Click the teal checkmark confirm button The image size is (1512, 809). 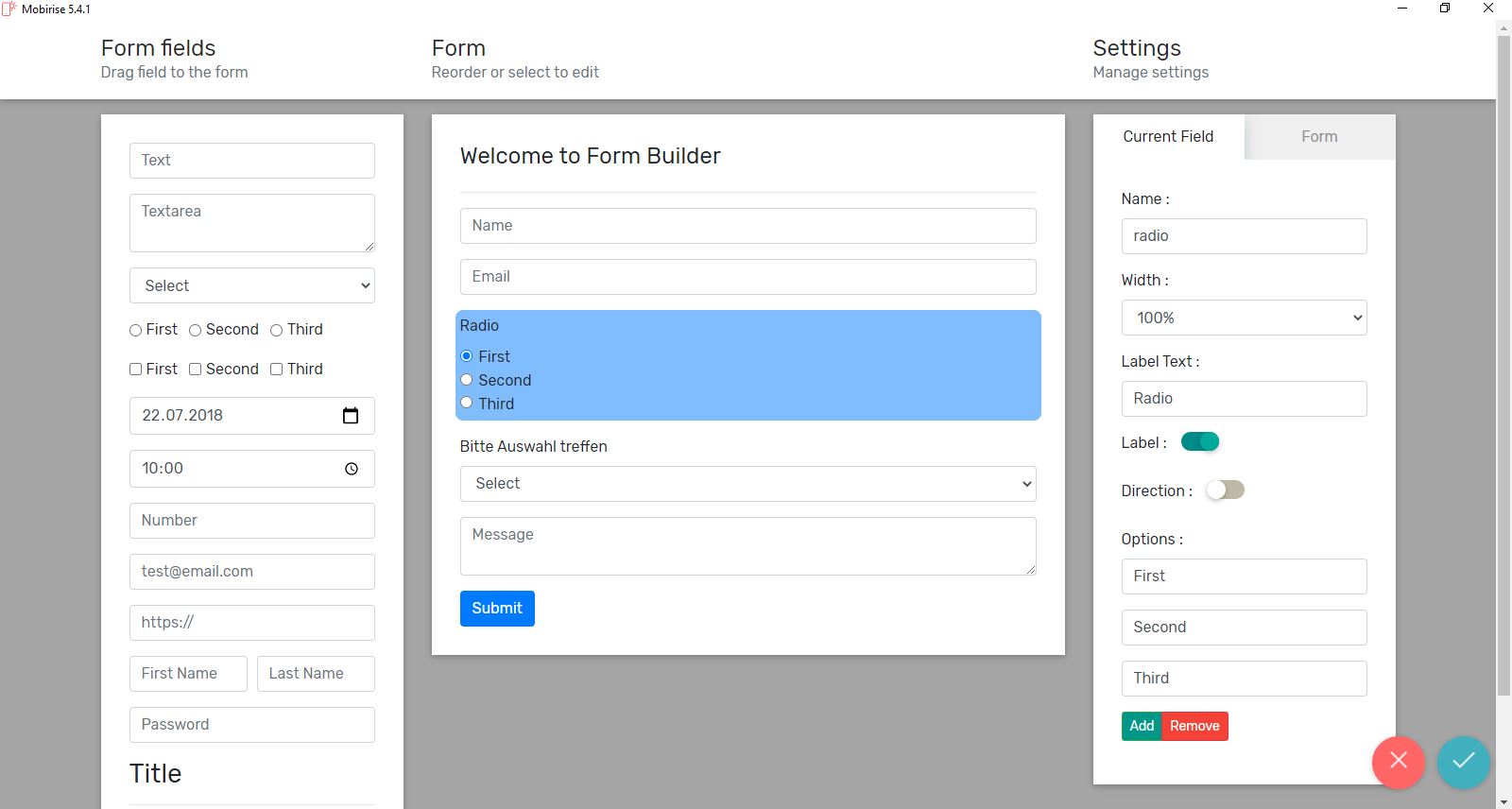click(x=1463, y=761)
